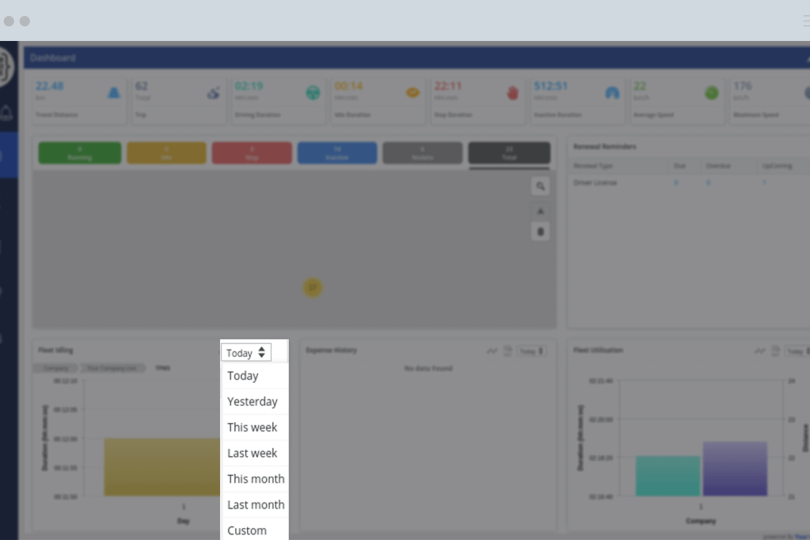Click the blue Inactive status button
The image size is (810, 540).
pyautogui.click(x=337, y=153)
